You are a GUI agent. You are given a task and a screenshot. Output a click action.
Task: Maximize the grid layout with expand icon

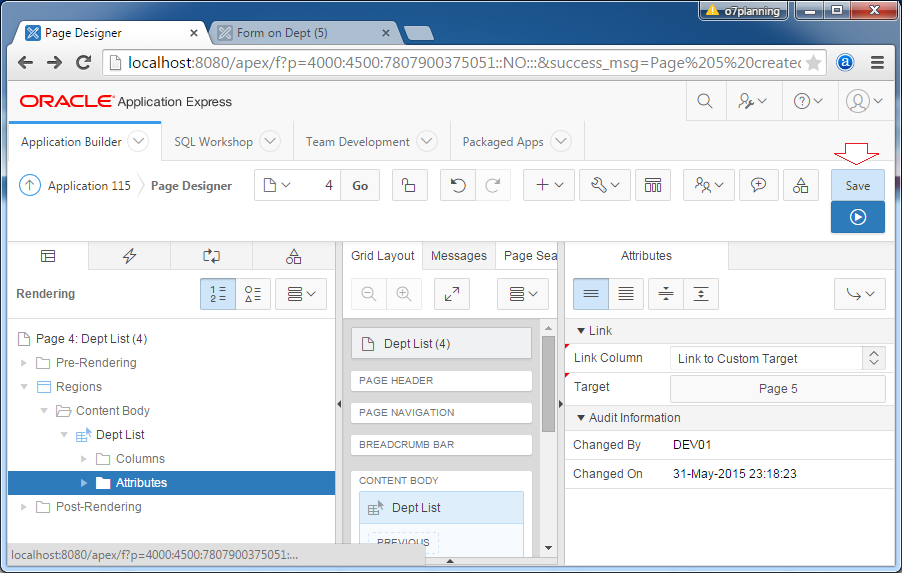(452, 294)
